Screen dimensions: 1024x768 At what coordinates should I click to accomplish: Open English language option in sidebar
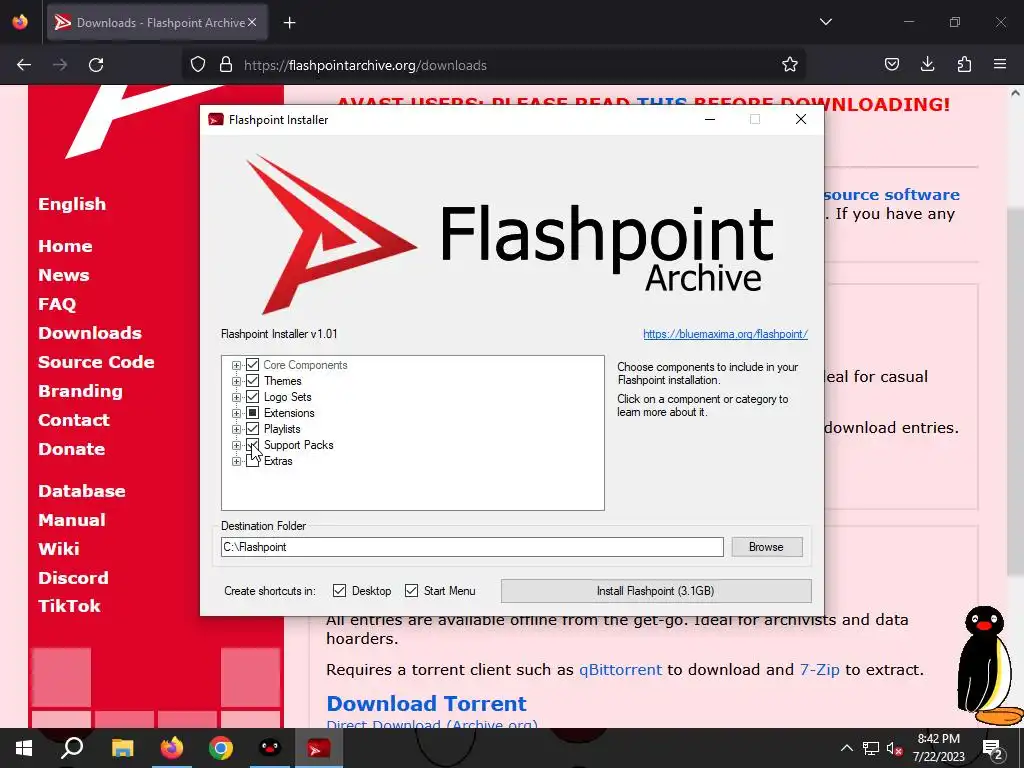72,204
